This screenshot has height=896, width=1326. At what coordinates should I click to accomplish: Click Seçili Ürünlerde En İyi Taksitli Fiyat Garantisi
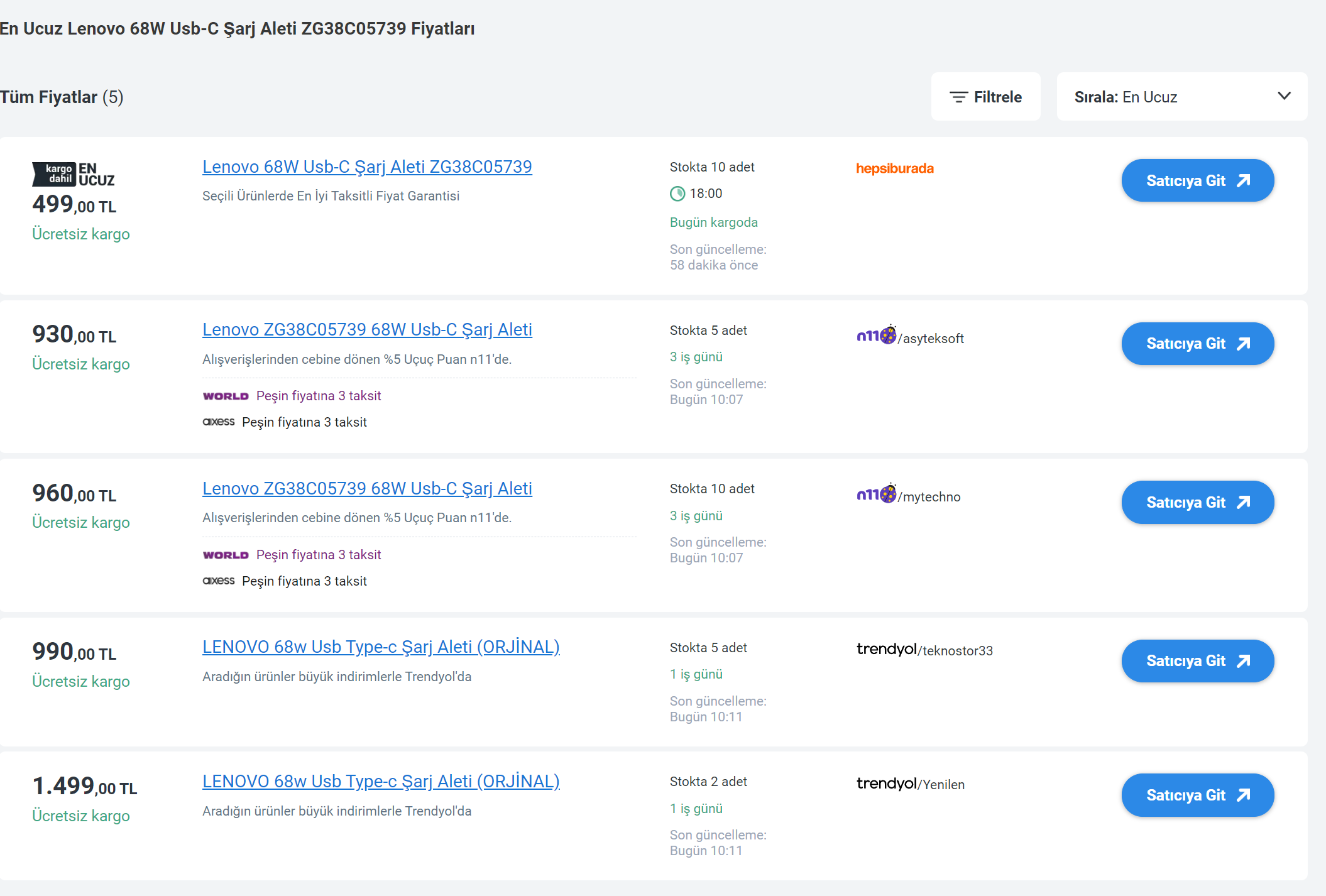tap(331, 196)
